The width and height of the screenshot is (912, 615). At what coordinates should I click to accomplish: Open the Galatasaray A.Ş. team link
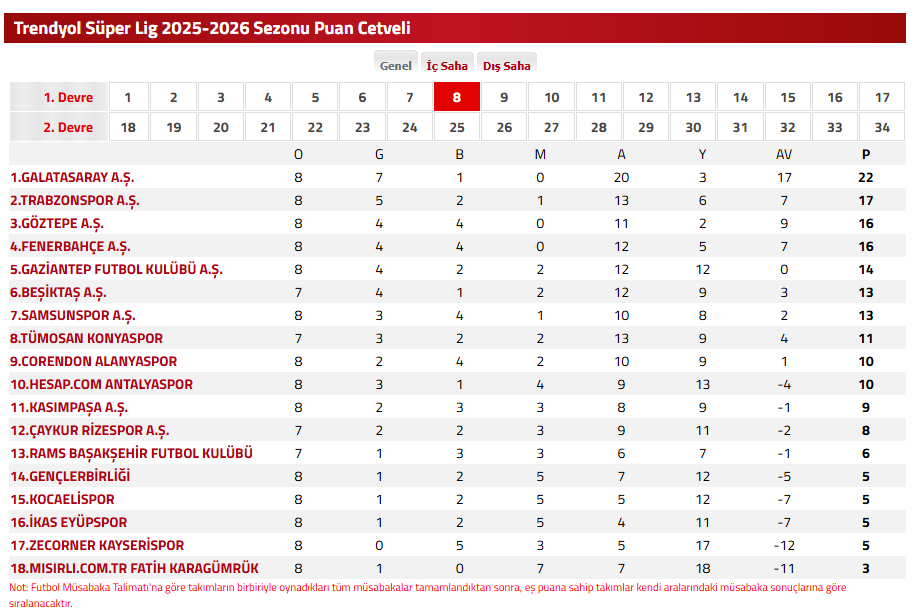click(x=72, y=177)
